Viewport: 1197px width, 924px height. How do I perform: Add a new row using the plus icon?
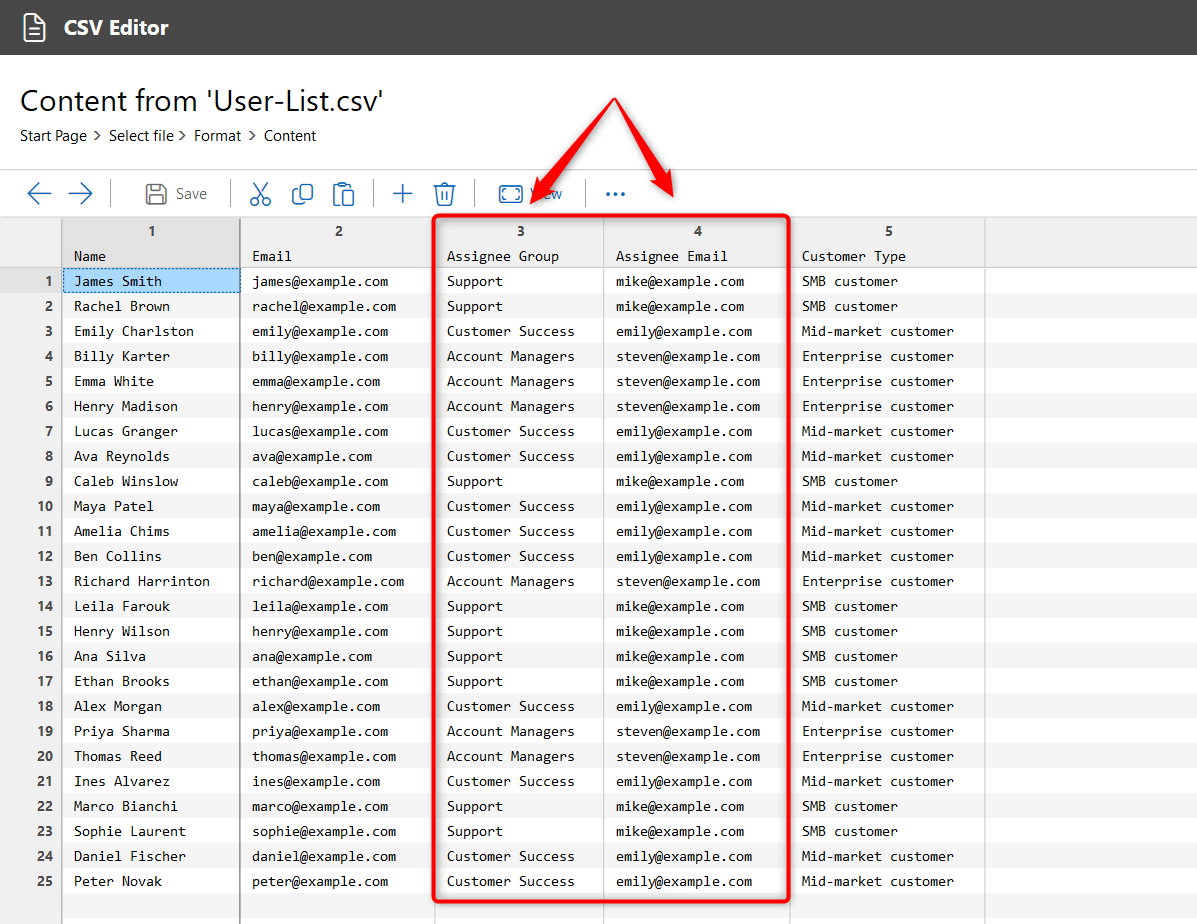tap(402, 193)
